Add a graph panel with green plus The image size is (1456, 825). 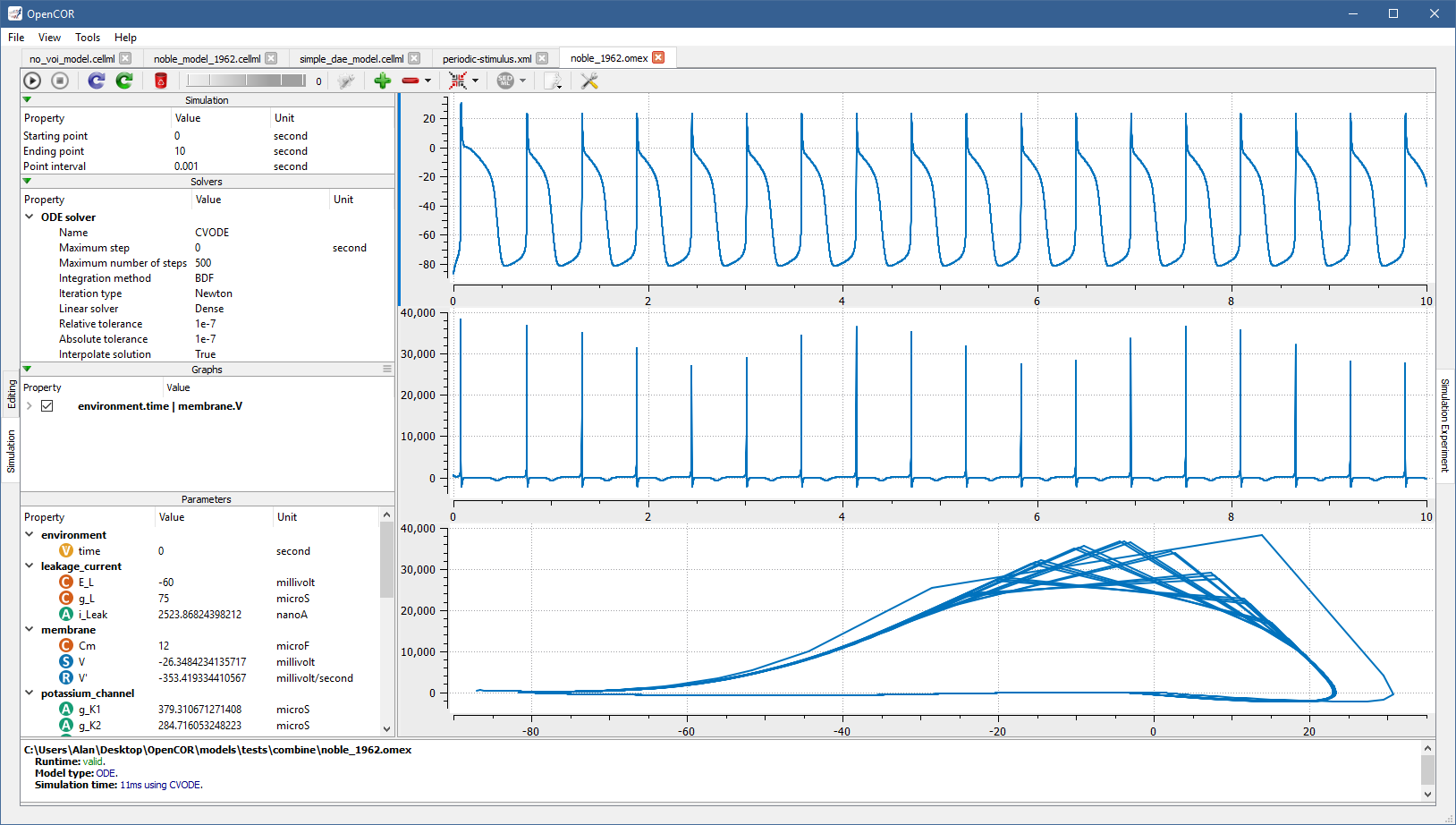tap(383, 81)
